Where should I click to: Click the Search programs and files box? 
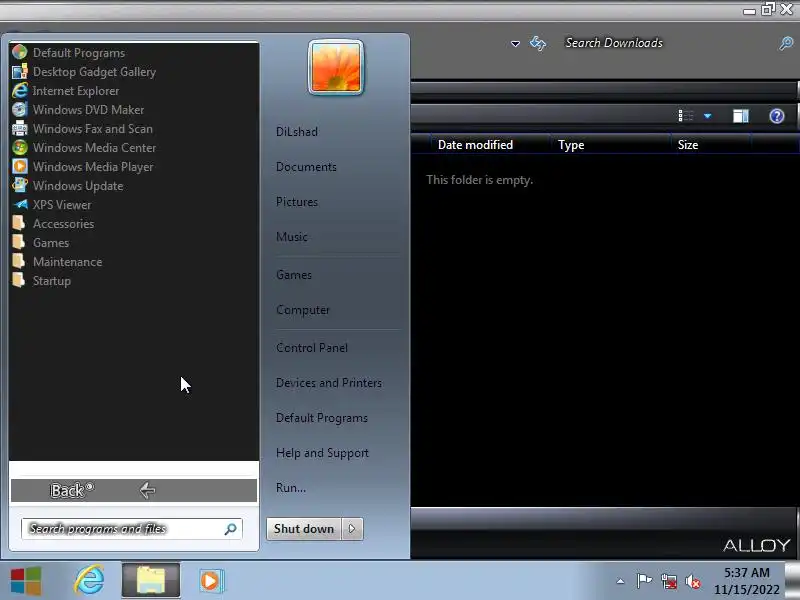pos(132,529)
